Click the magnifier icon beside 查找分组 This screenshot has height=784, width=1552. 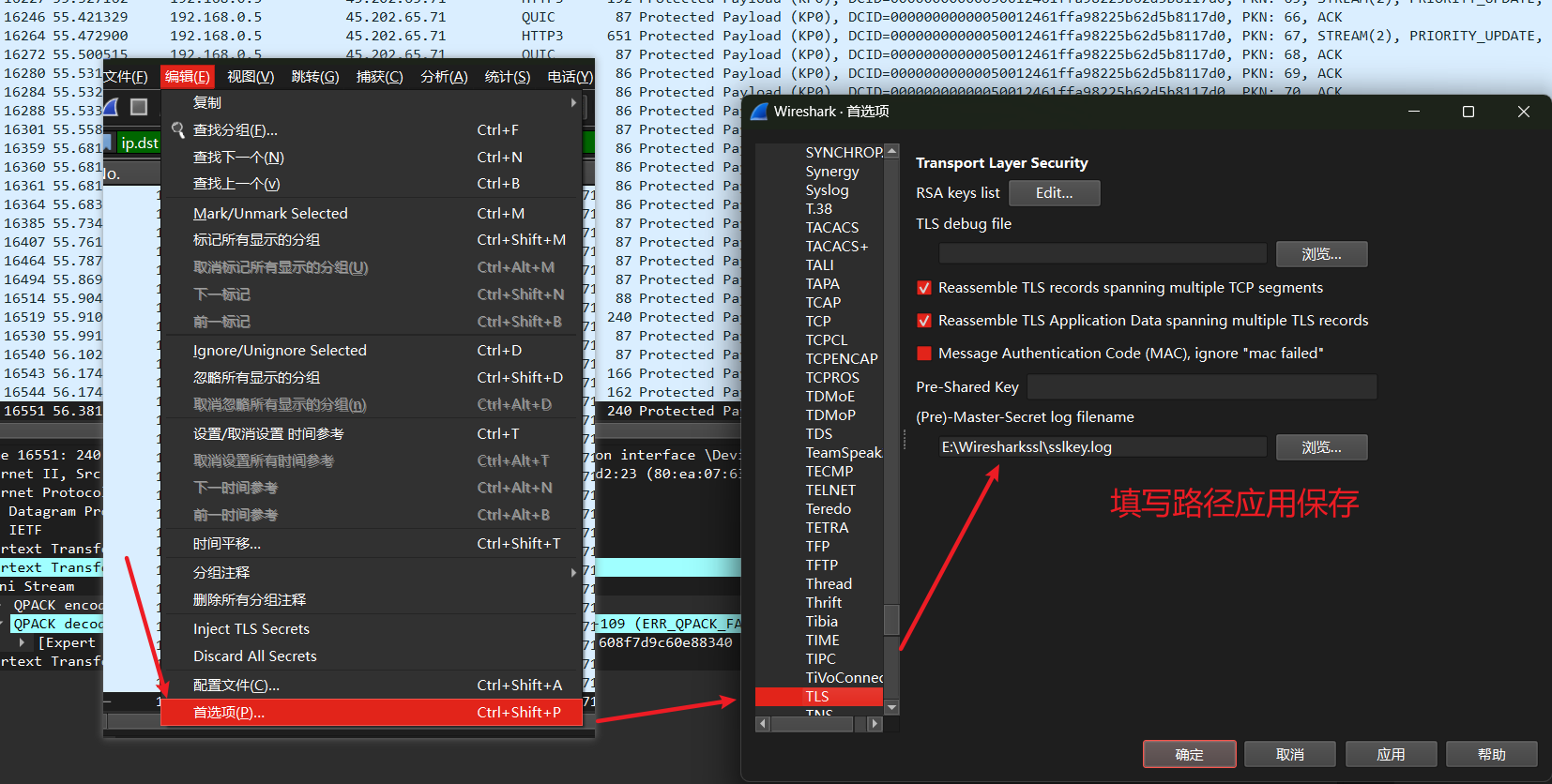pyautogui.click(x=178, y=130)
